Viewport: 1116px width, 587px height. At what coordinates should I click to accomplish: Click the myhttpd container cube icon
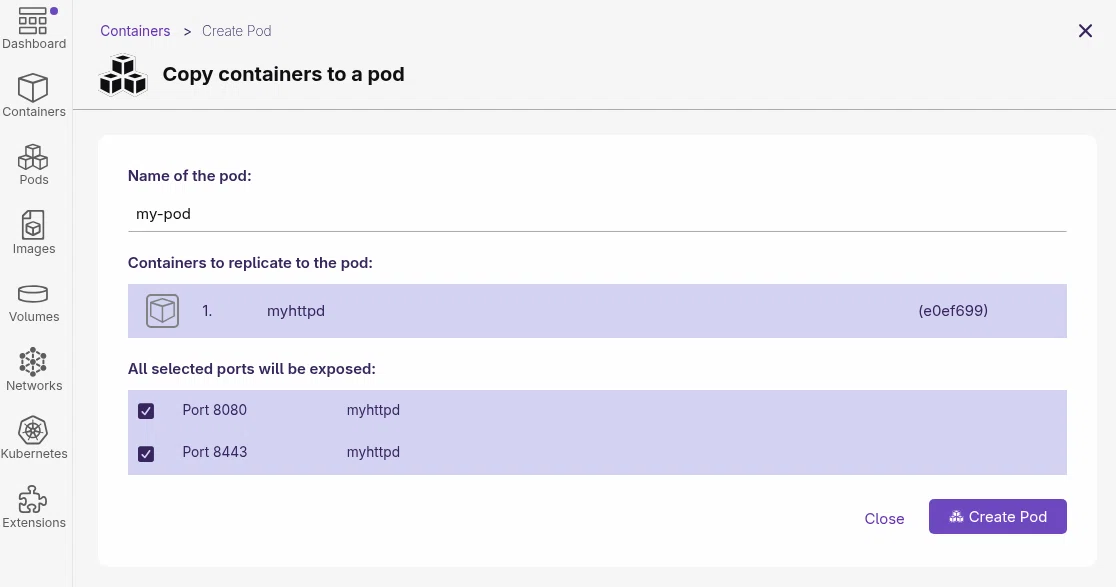pyautogui.click(x=162, y=311)
